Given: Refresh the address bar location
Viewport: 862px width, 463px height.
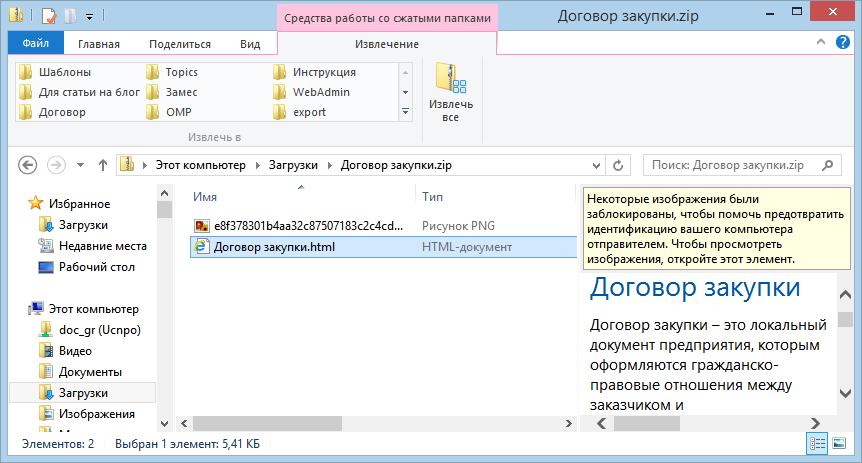Looking at the screenshot, I should pyautogui.click(x=619, y=165).
